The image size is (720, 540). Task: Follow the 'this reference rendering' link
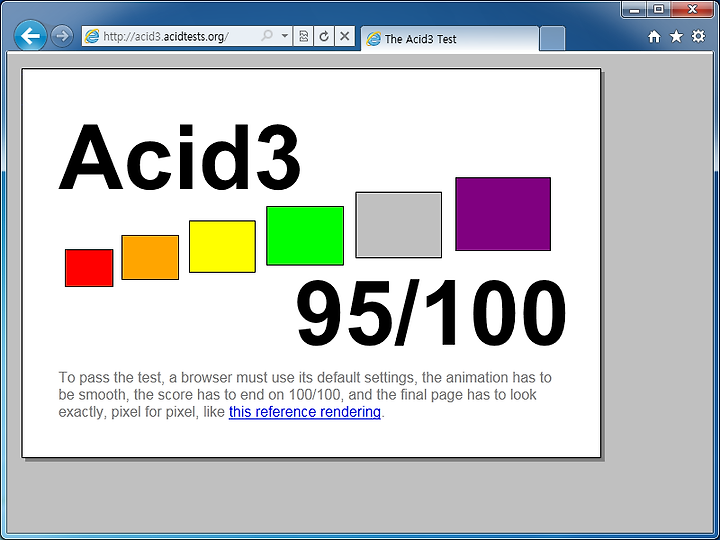coord(304,412)
